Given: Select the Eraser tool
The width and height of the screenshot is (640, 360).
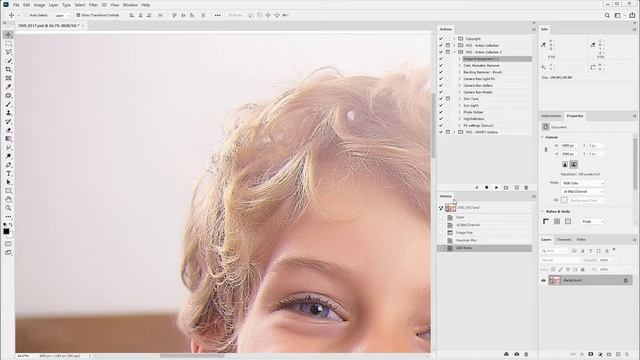Looking at the screenshot, I should coord(8,130).
